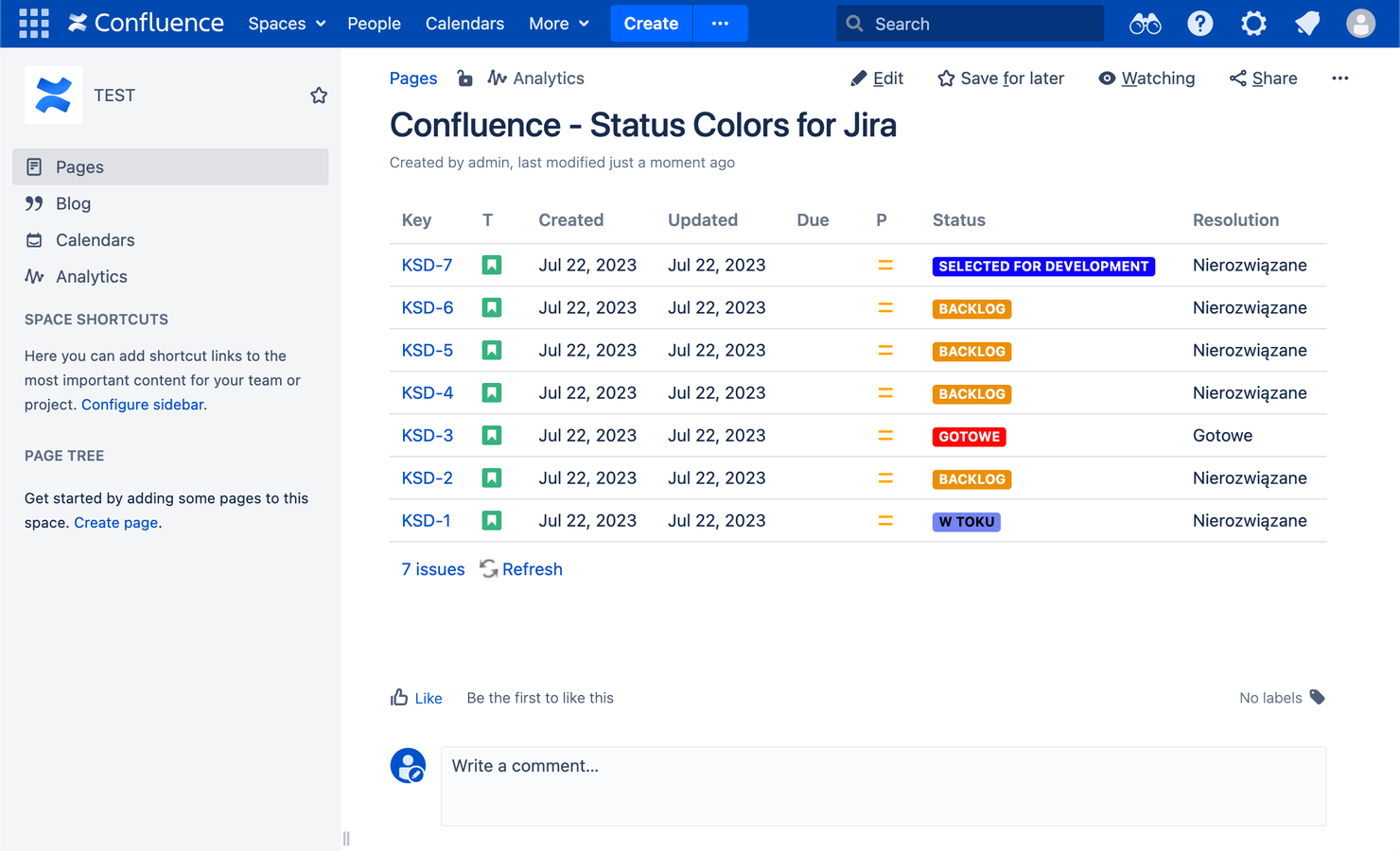This screenshot has width=1400, height=851.
Task: Click the Confluence logo in header
Action: click(146, 24)
